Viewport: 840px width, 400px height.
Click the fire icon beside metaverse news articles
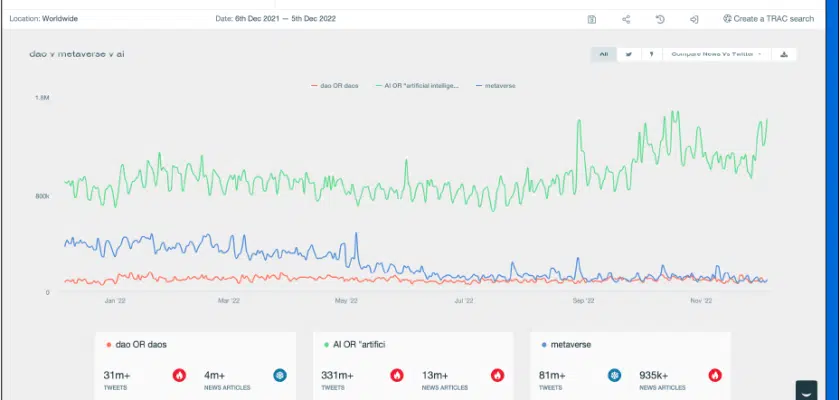pos(715,375)
